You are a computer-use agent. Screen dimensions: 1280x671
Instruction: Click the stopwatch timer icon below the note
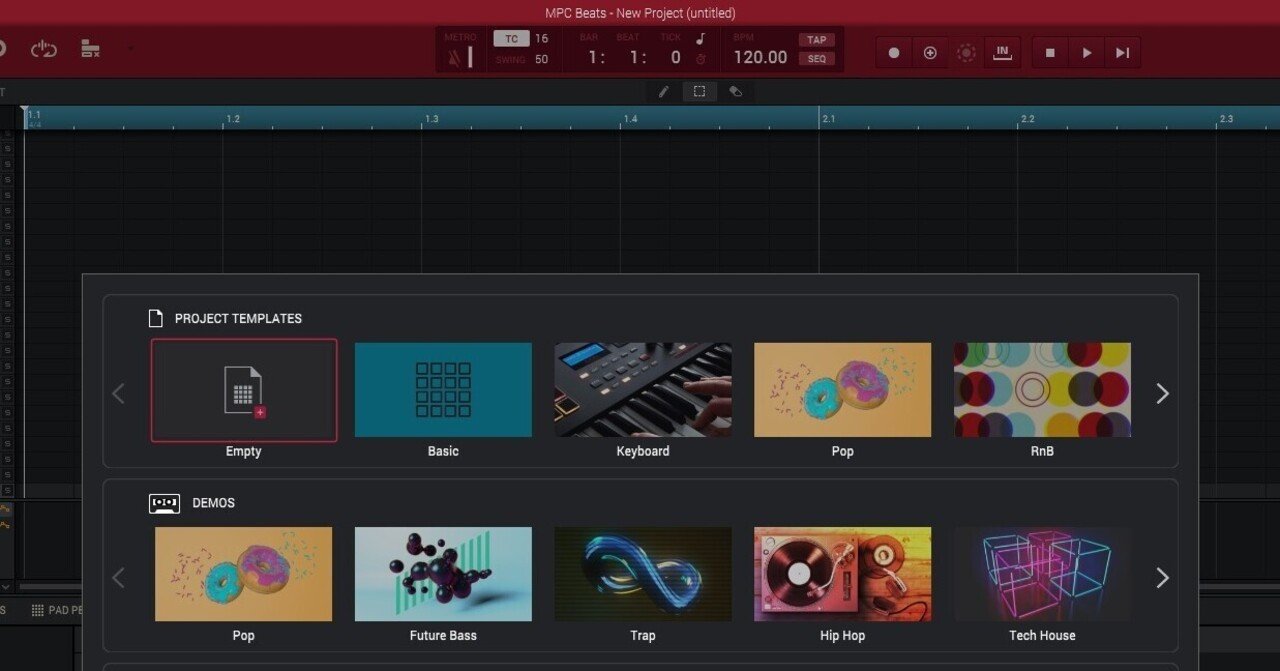pyautogui.click(x=701, y=59)
